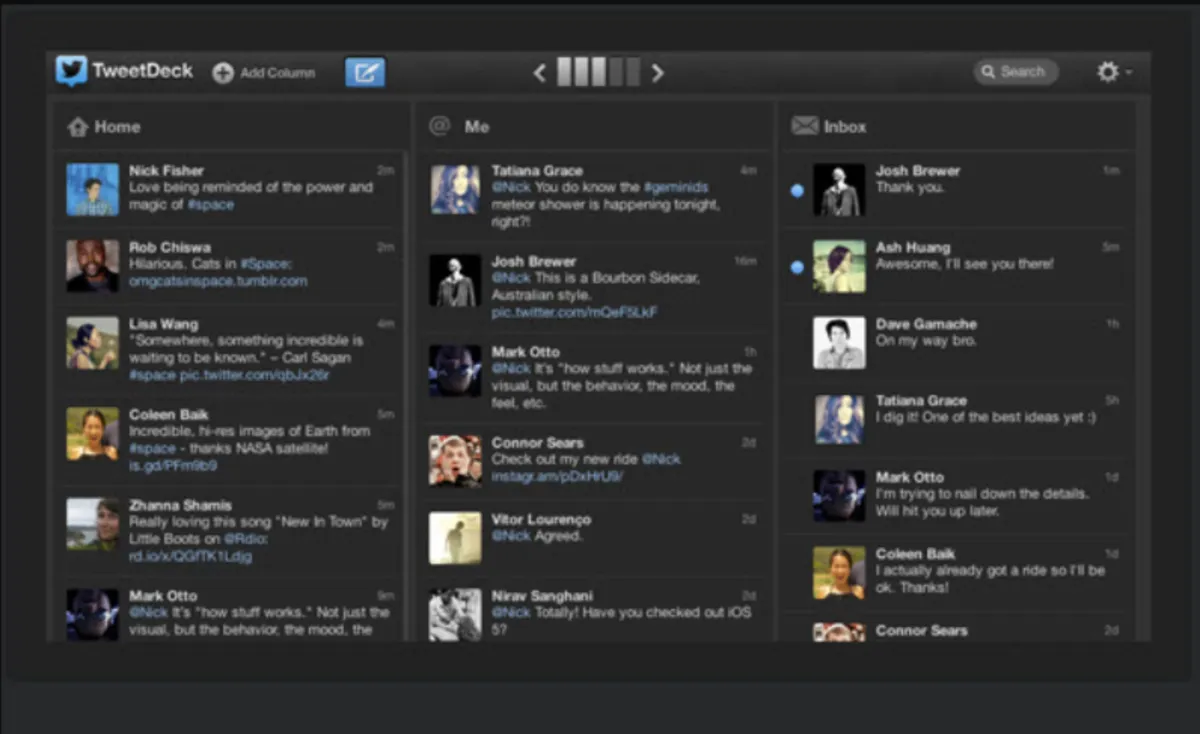Click the Nirav Sanghani name

click(x=542, y=596)
